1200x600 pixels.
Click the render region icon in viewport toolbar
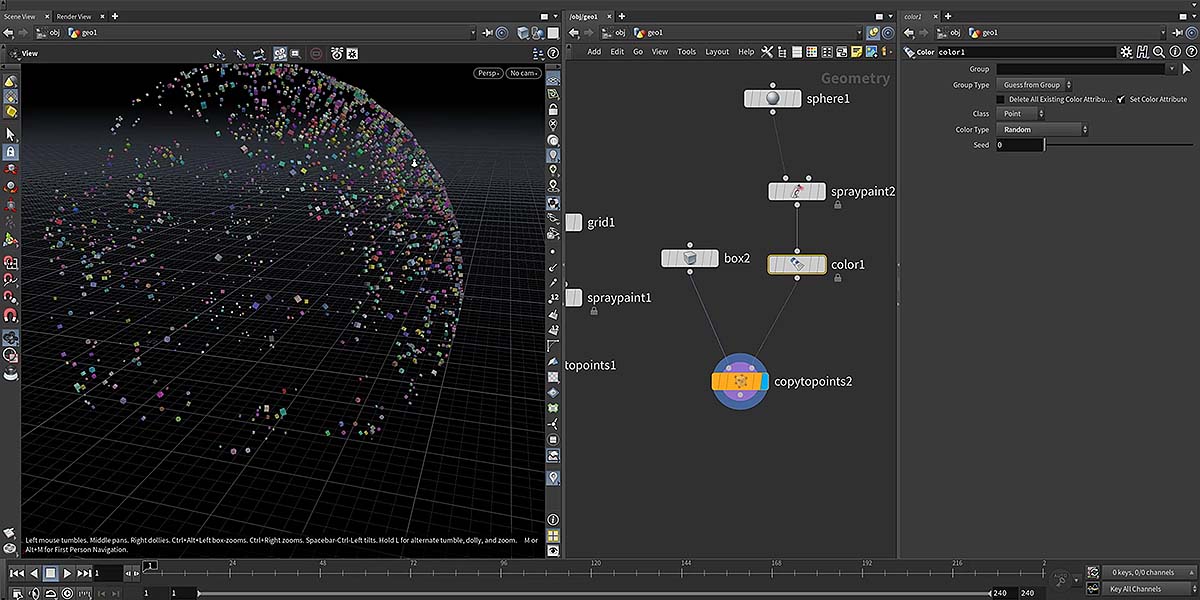tap(296, 53)
